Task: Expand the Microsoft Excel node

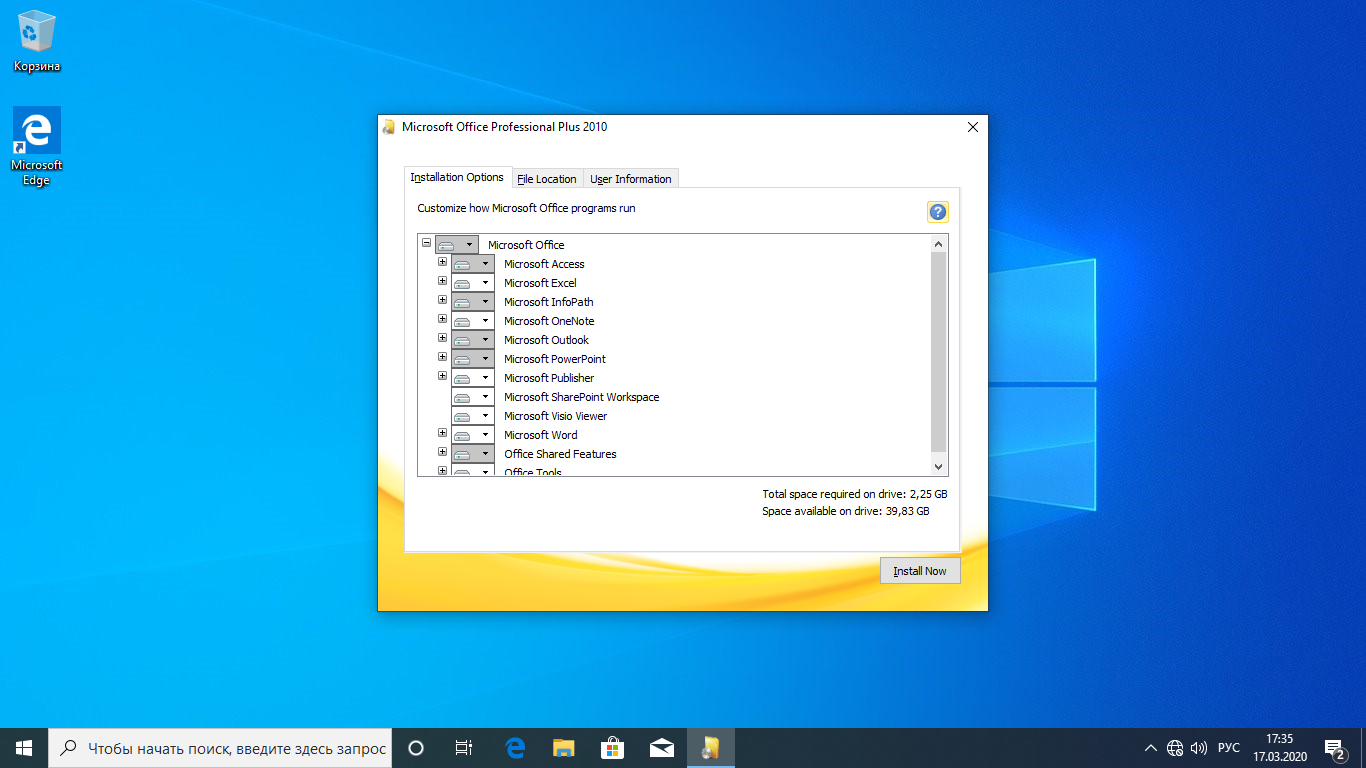Action: (x=443, y=281)
